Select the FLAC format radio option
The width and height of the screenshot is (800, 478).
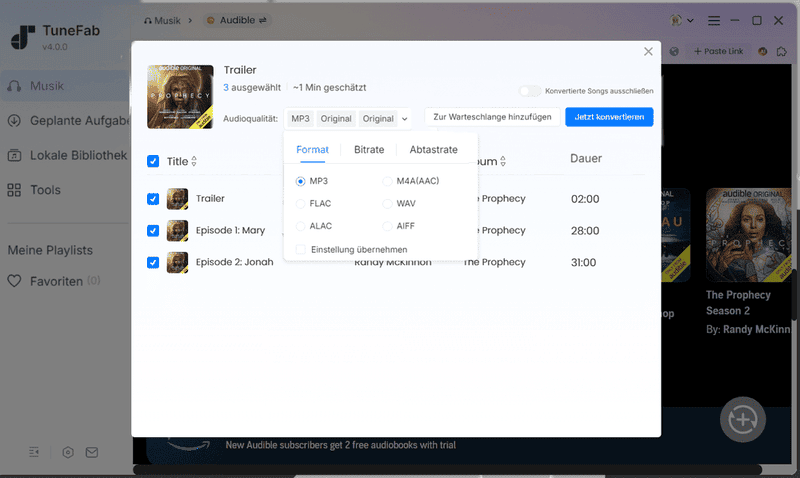point(301,203)
